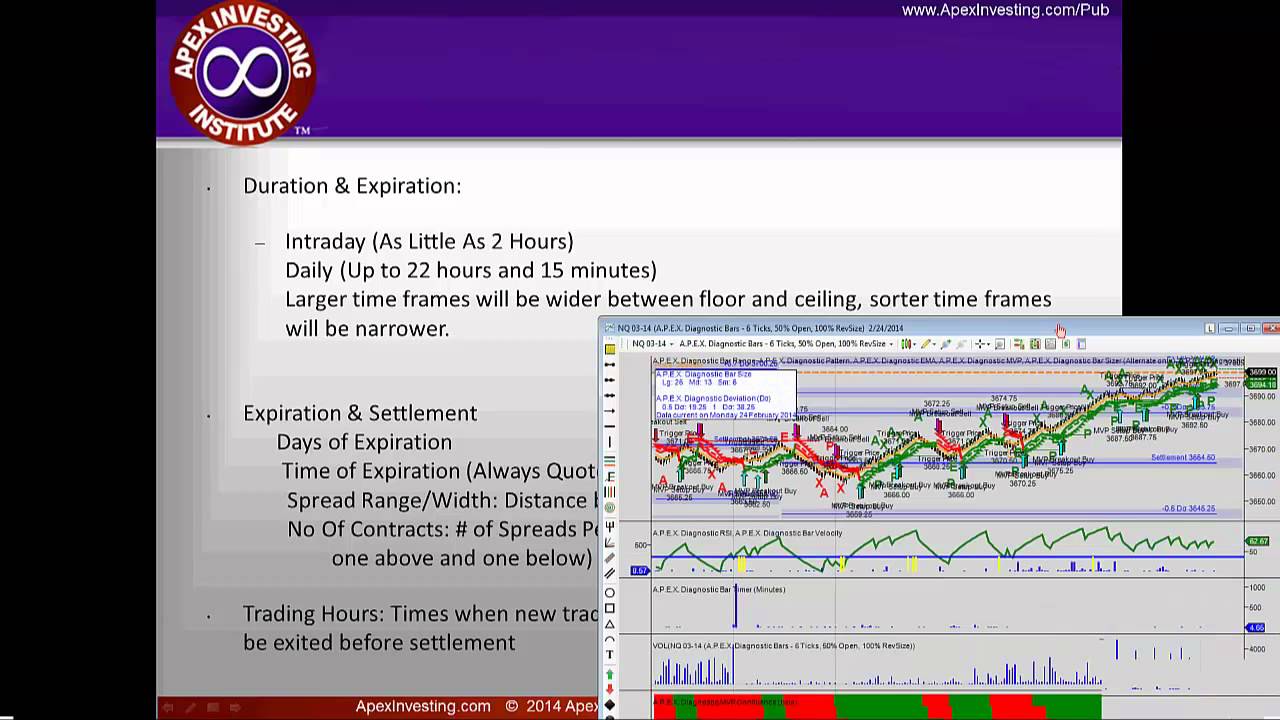Select the Vertical Line drawing tool
The image size is (1280, 720).
pos(610,442)
